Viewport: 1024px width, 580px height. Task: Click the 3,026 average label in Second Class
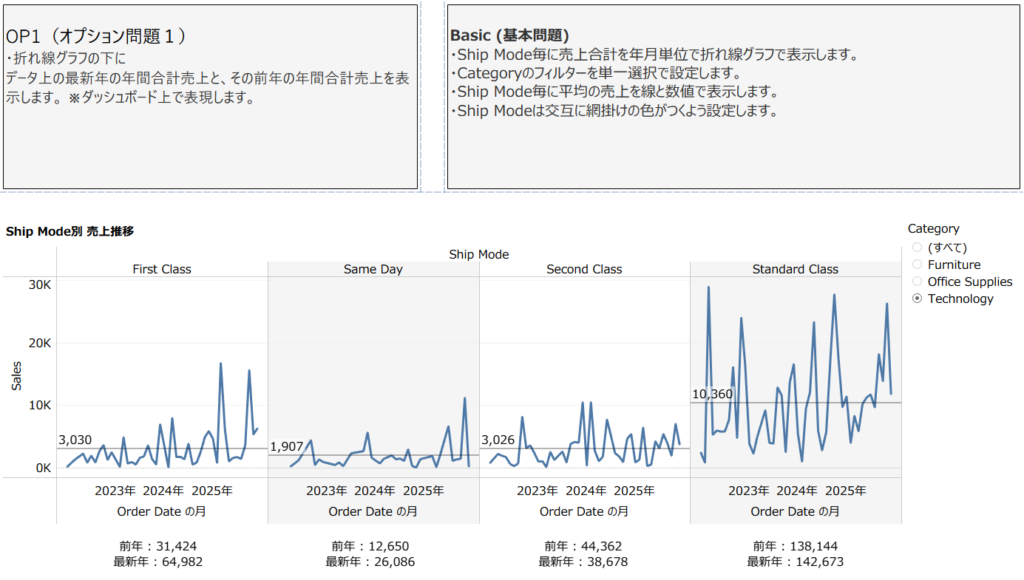(x=498, y=440)
